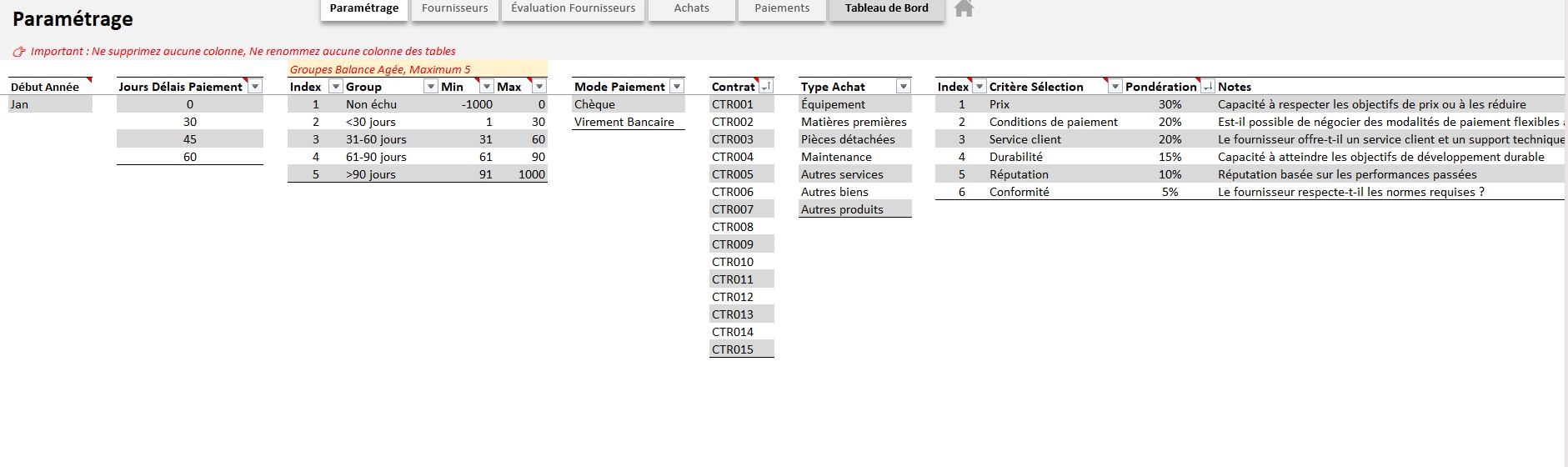Expand the Group column filter
Screen dimensions: 1568x467
[x=431, y=87]
